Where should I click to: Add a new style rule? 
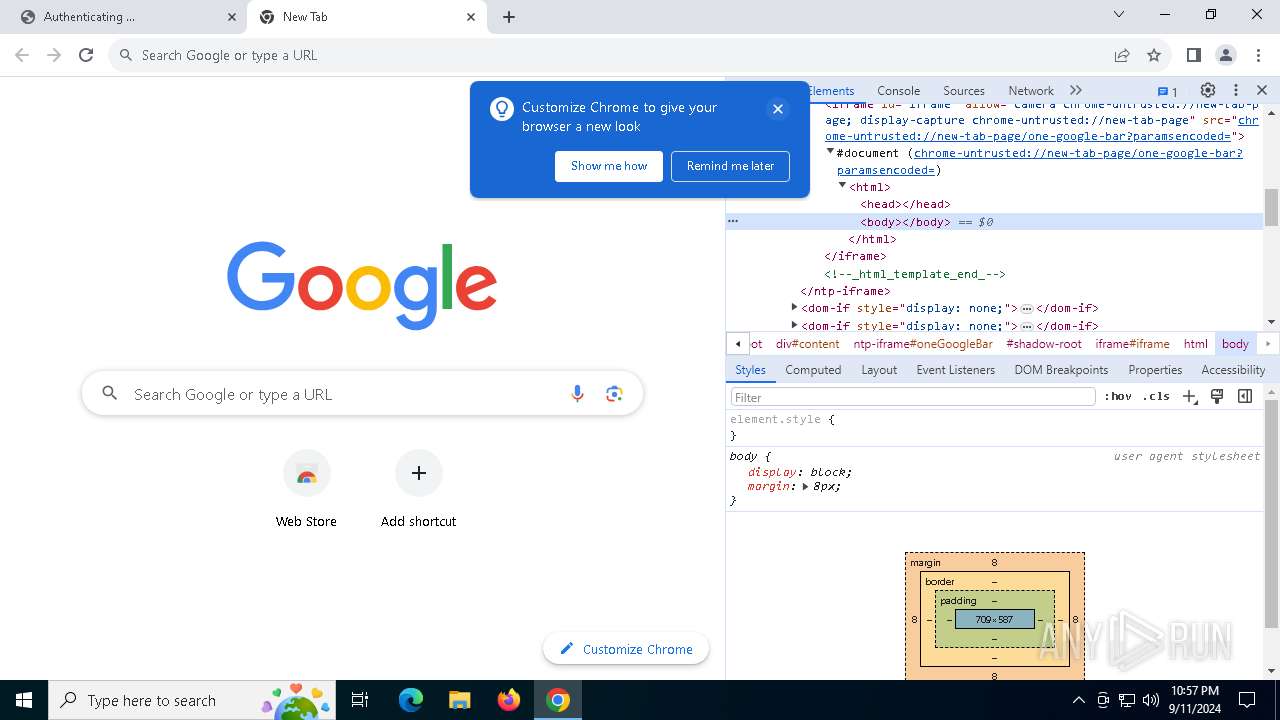tap(1189, 397)
